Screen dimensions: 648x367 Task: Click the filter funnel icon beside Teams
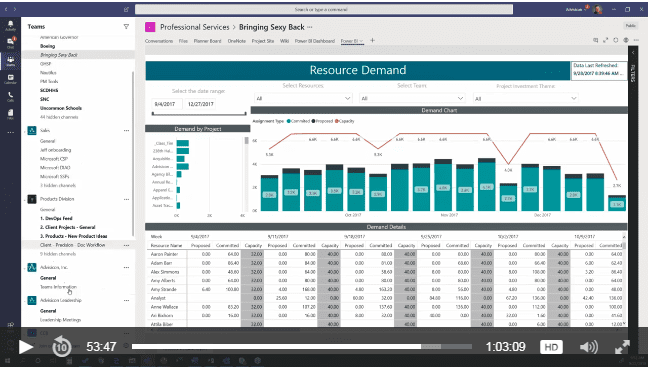tap(126, 27)
